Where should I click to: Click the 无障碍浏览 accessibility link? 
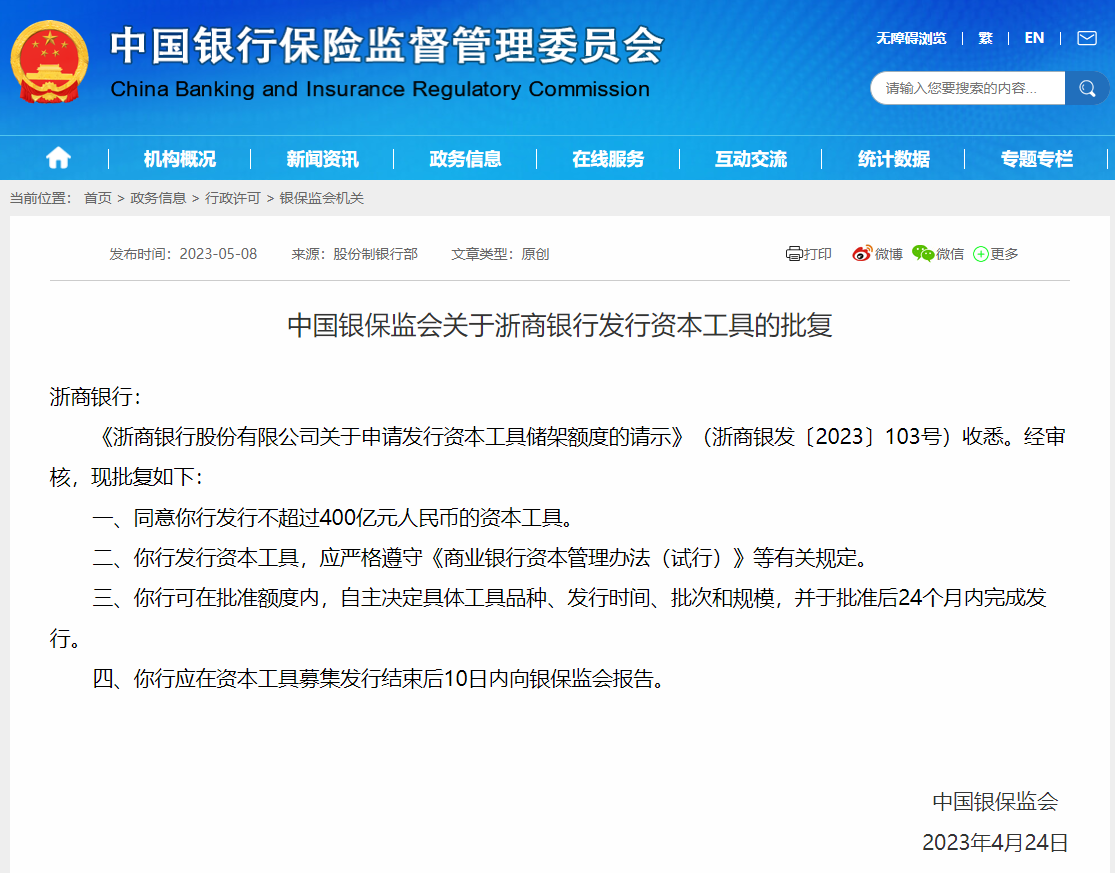pyautogui.click(x=911, y=38)
